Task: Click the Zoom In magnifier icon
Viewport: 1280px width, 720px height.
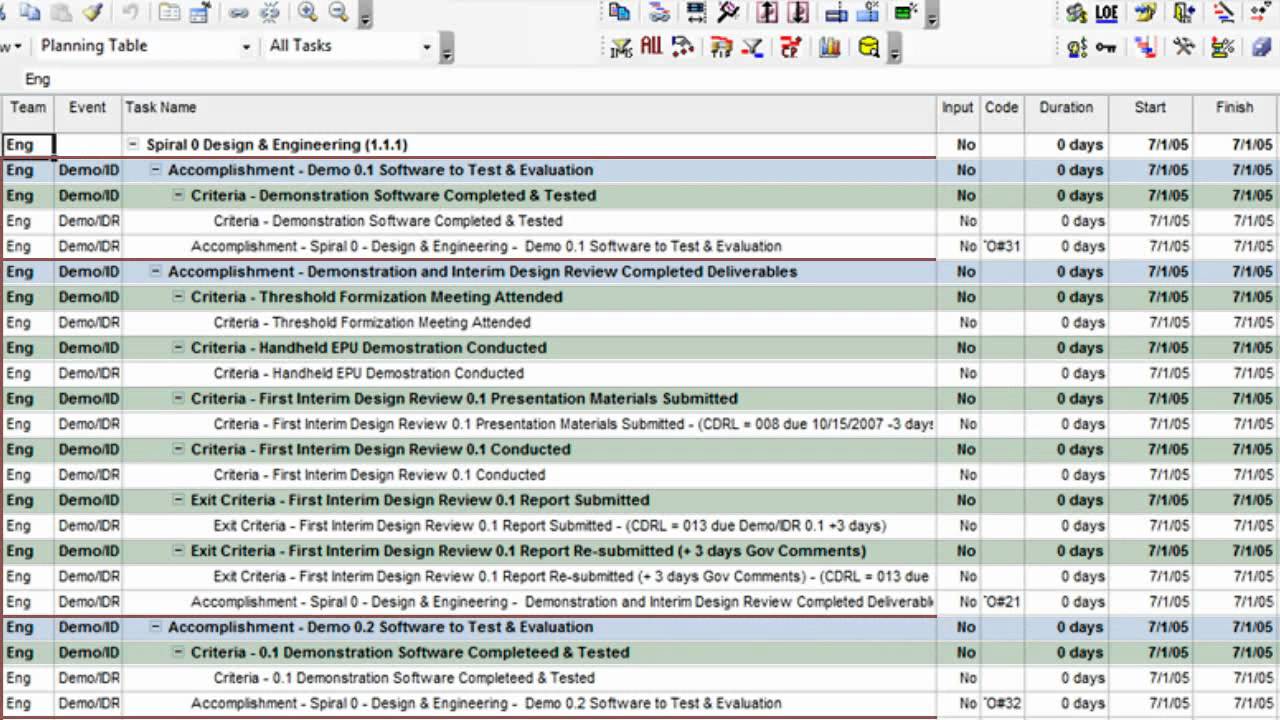Action: click(x=307, y=12)
